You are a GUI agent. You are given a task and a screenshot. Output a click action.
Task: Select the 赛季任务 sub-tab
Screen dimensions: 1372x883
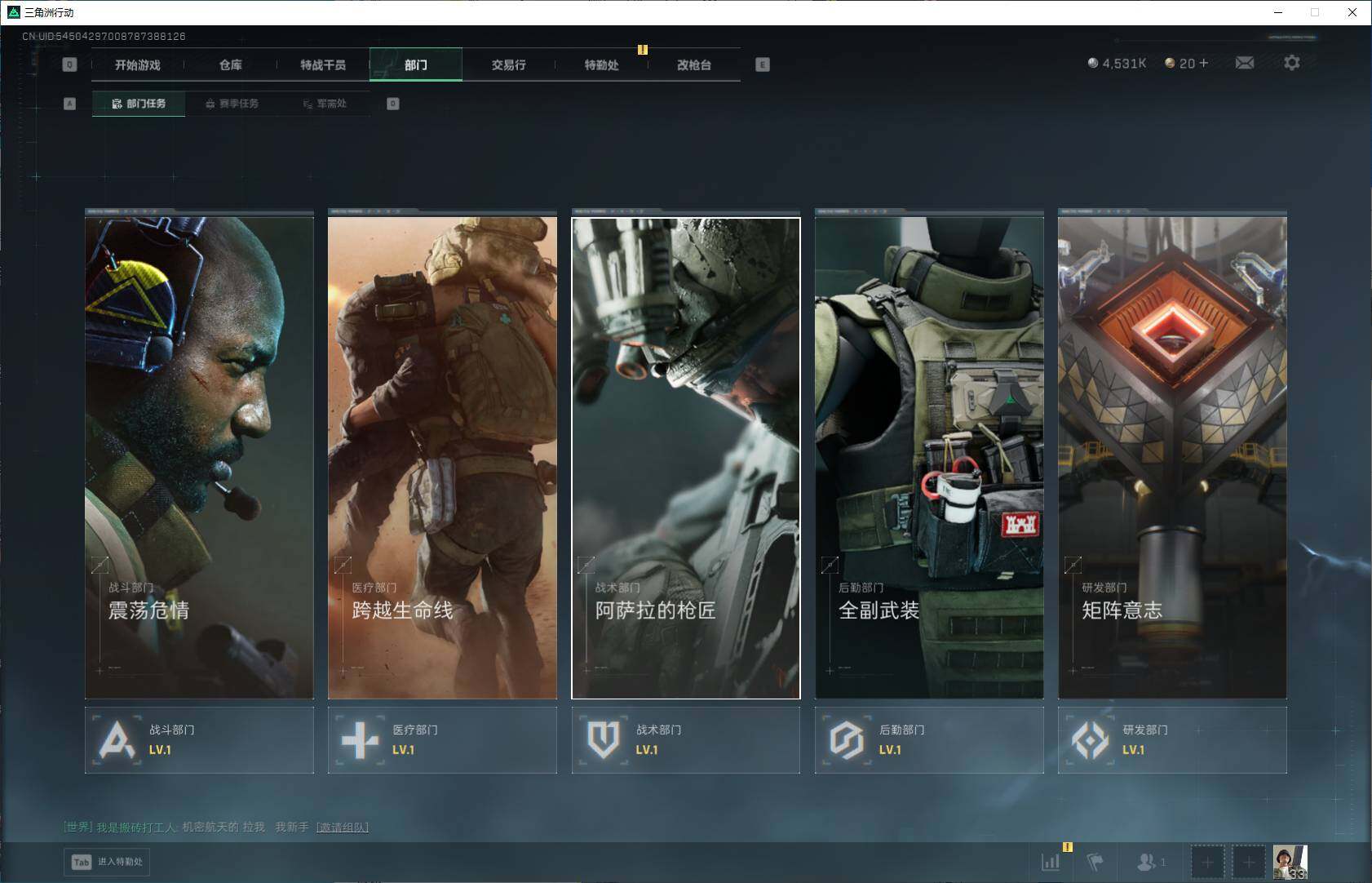point(232,104)
